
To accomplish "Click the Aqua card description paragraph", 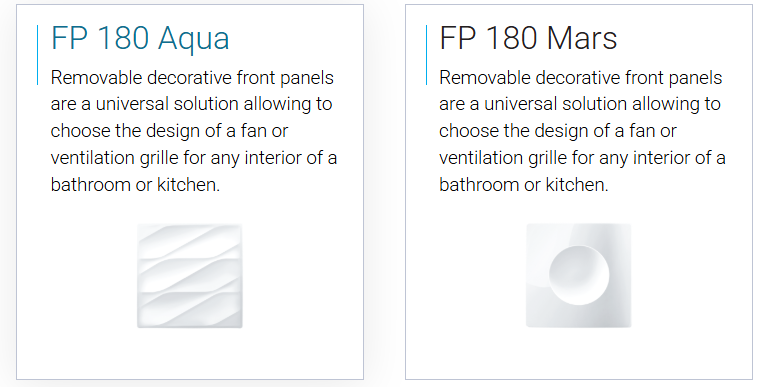I will (x=194, y=131).
